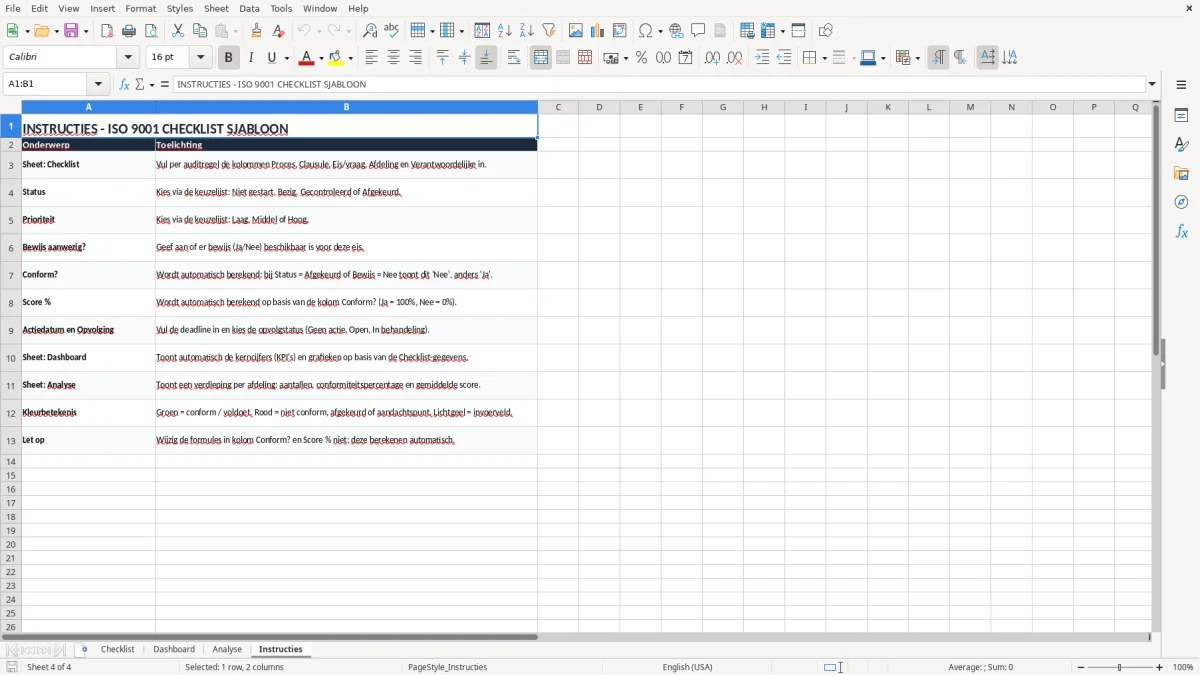Open the Draw functions shapes icon
The width and height of the screenshot is (1200, 675).
825,31
